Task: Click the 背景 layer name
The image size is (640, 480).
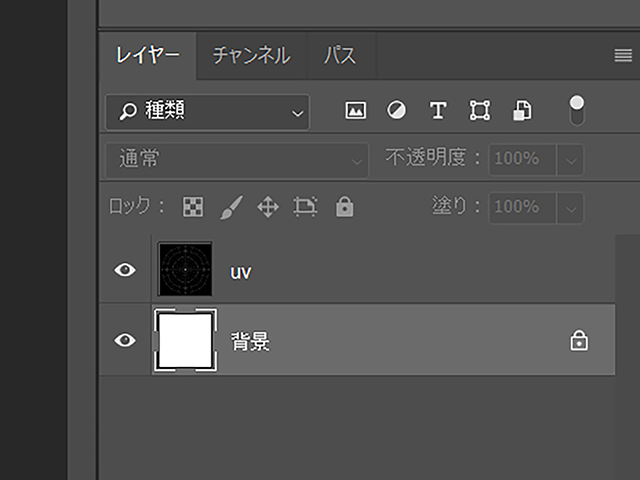Action: pos(250,342)
